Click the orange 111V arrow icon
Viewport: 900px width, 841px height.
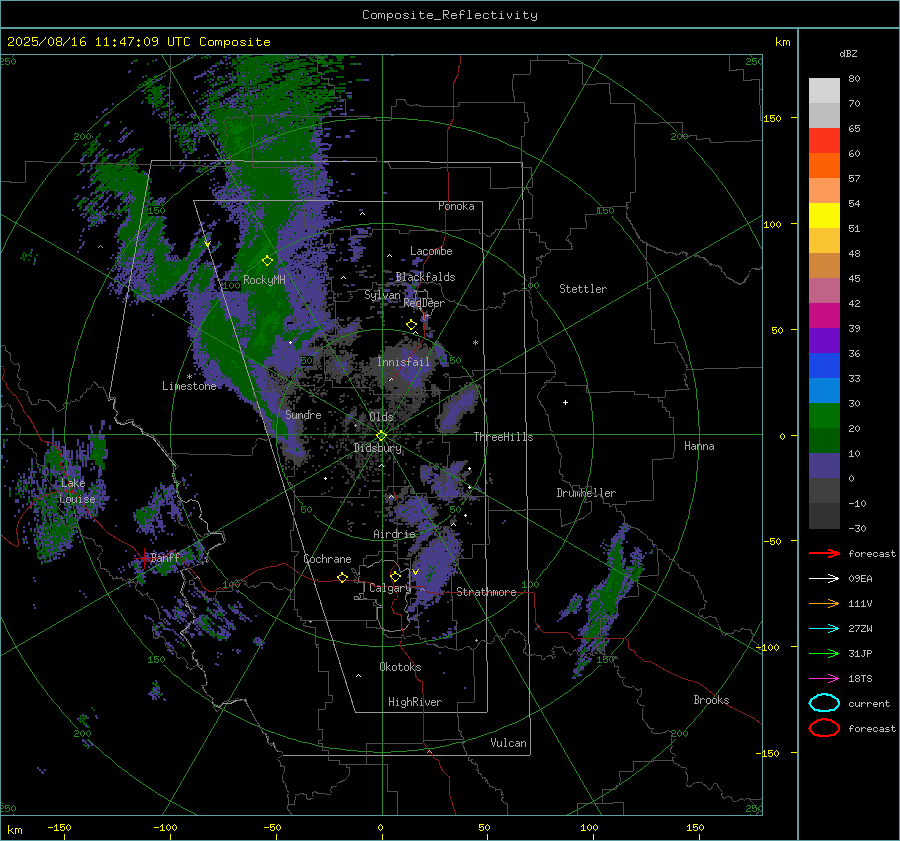pyautogui.click(x=824, y=603)
